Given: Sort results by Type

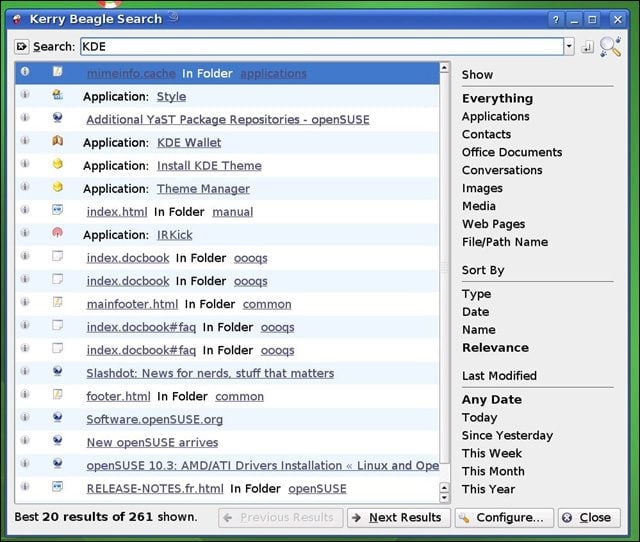Looking at the screenshot, I should pyautogui.click(x=476, y=294).
